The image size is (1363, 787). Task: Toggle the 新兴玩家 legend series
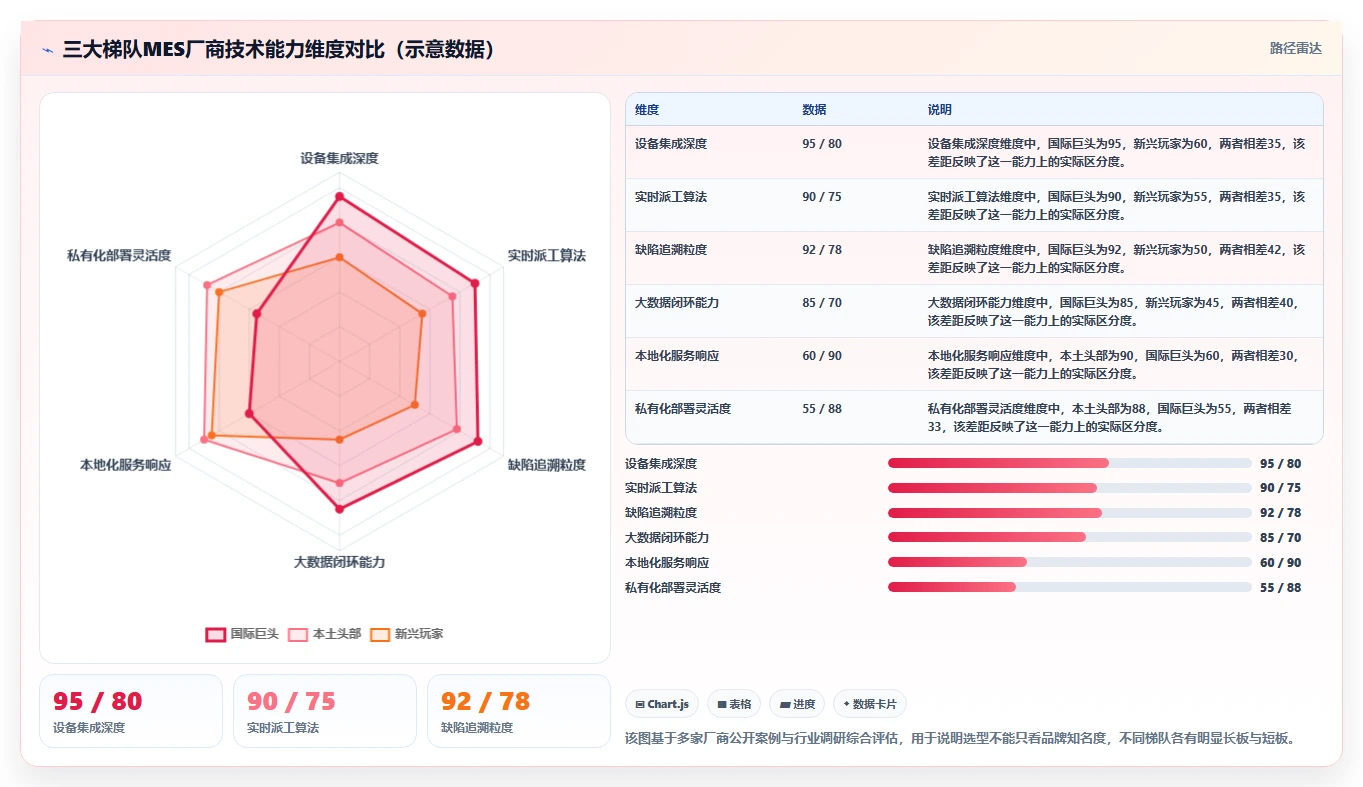pyautogui.click(x=406, y=634)
